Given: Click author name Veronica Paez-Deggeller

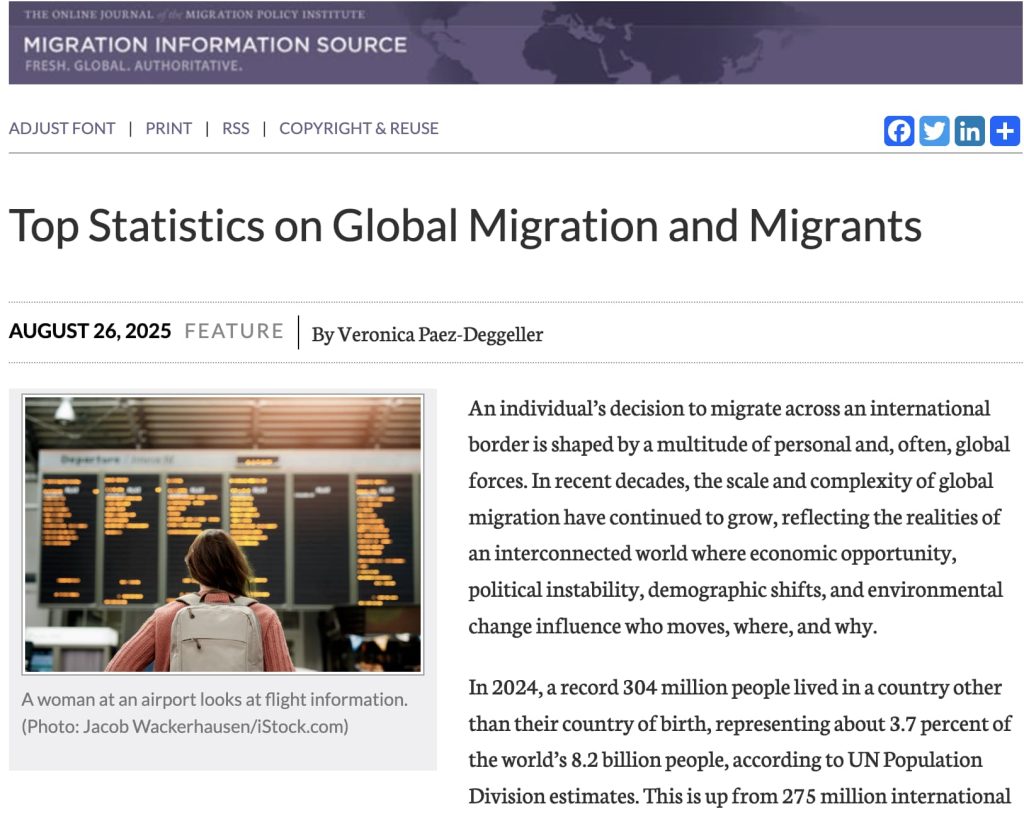Looking at the screenshot, I should click(x=440, y=334).
